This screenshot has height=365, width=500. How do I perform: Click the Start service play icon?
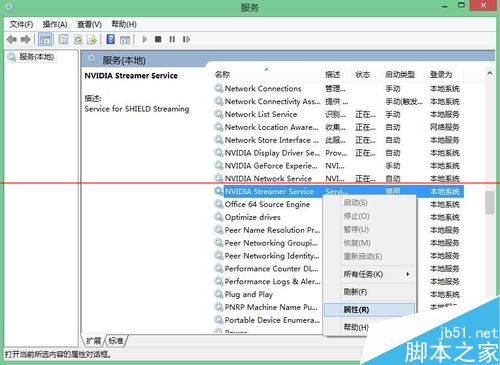144,39
